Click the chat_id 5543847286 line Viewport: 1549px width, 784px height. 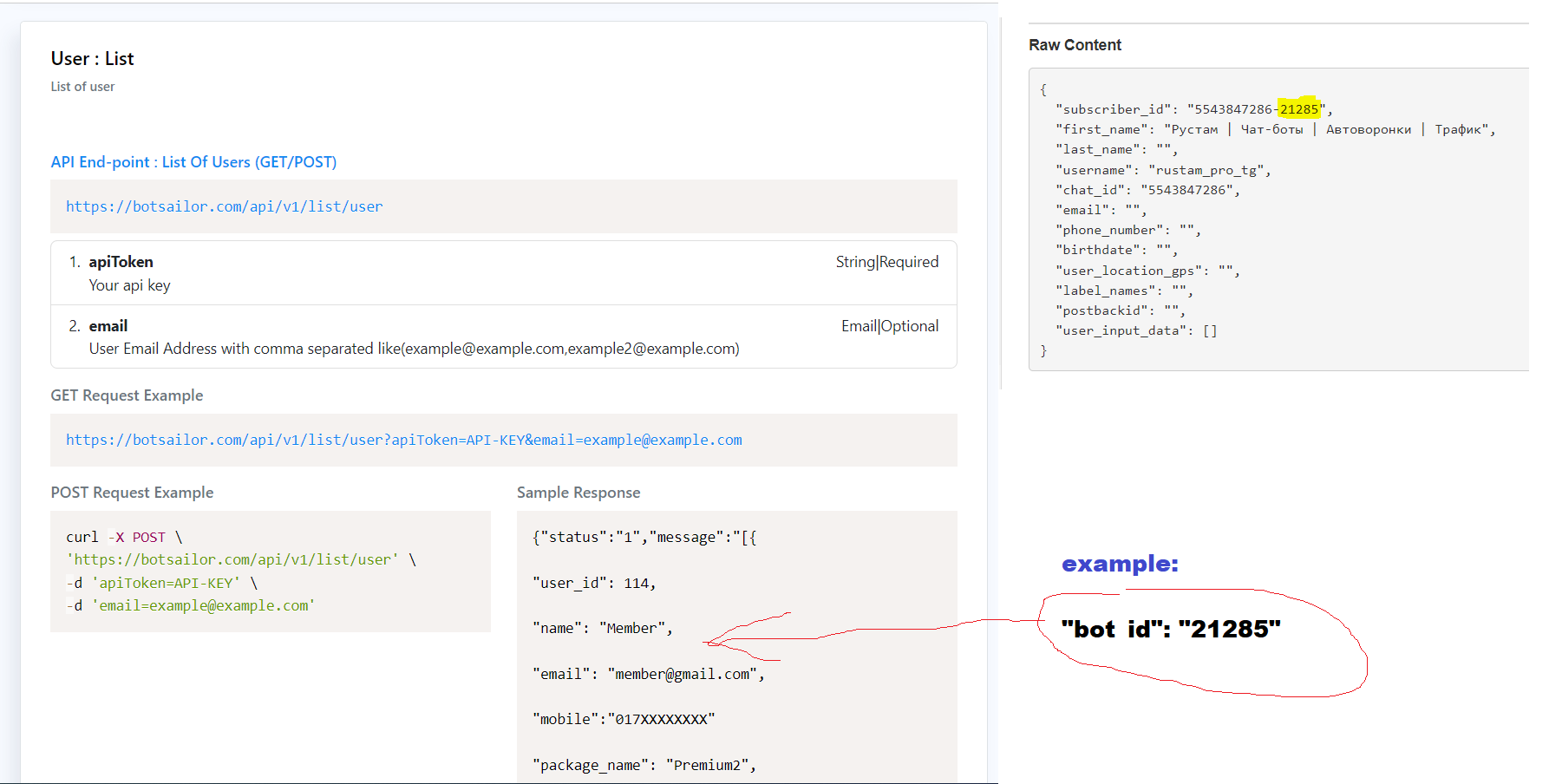click(1148, 190)
